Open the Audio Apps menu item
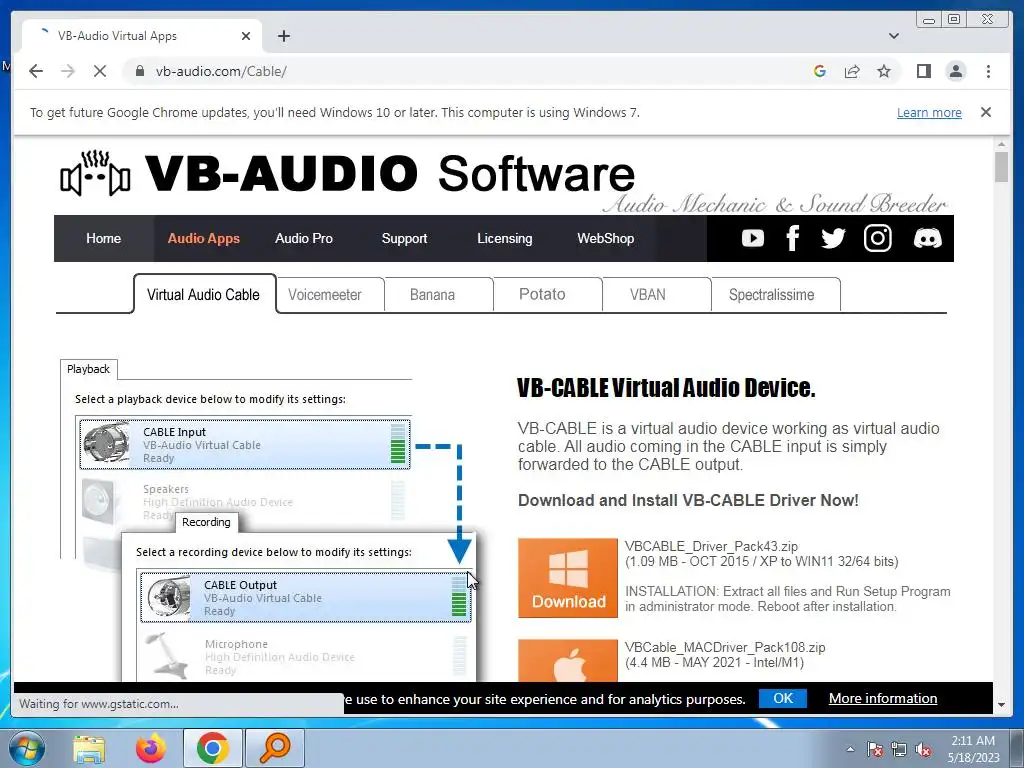1024x768 pixels. pos(204,238)
